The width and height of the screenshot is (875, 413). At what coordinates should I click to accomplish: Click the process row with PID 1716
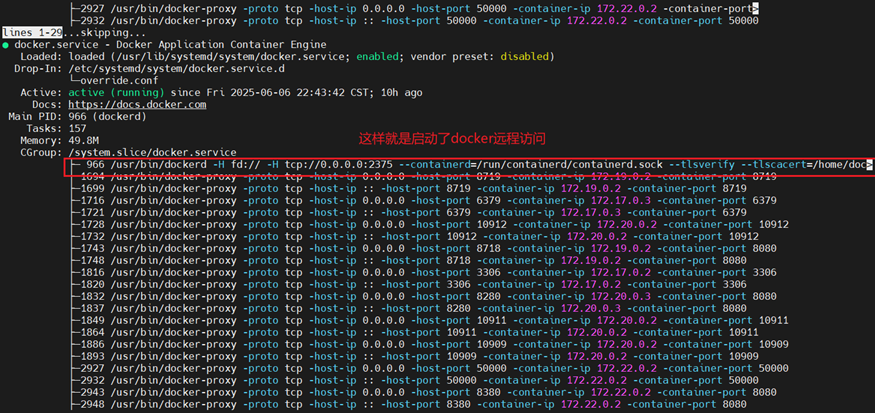425,200
